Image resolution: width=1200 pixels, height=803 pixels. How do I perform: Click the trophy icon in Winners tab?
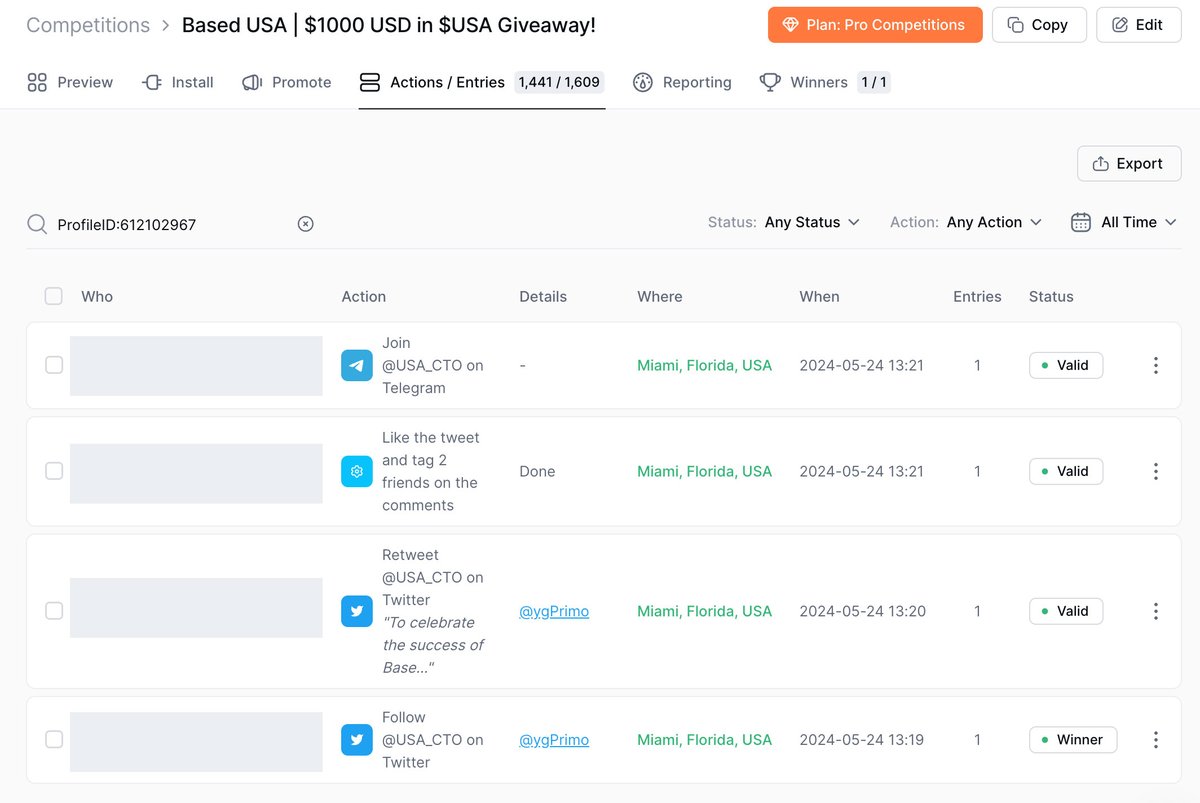coord(770,82)
